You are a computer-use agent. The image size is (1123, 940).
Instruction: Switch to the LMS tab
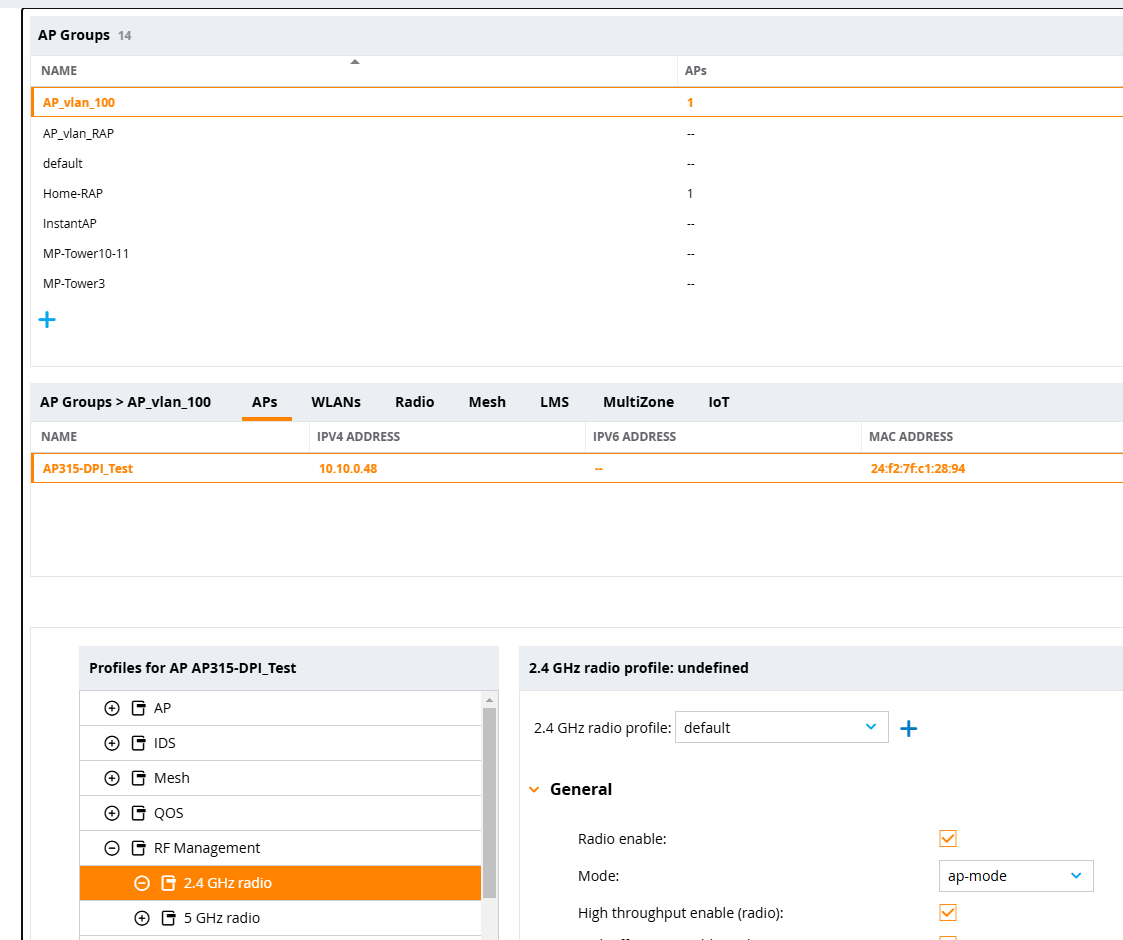[554, 402]
